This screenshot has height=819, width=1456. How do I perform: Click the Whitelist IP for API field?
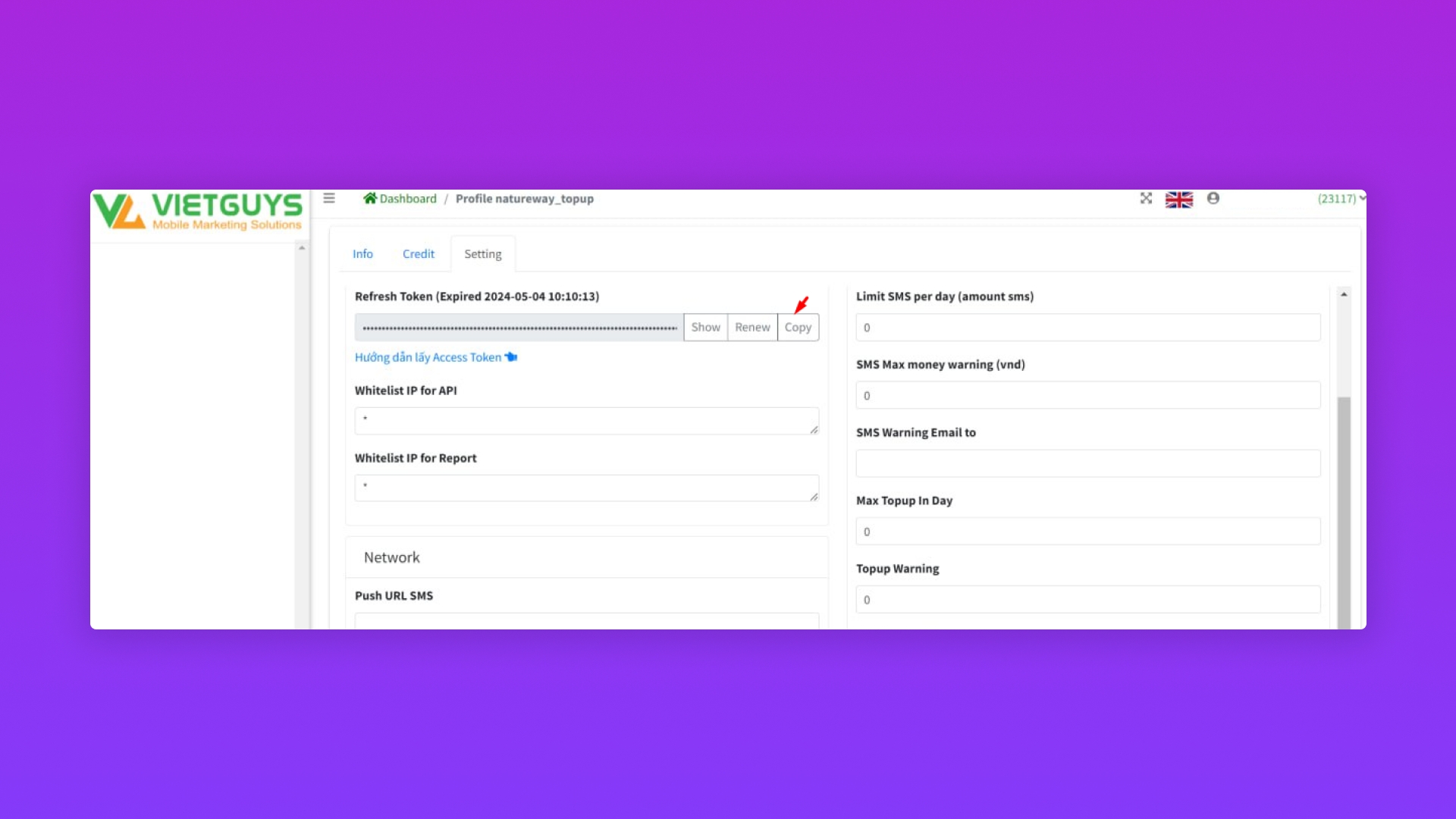586,421
